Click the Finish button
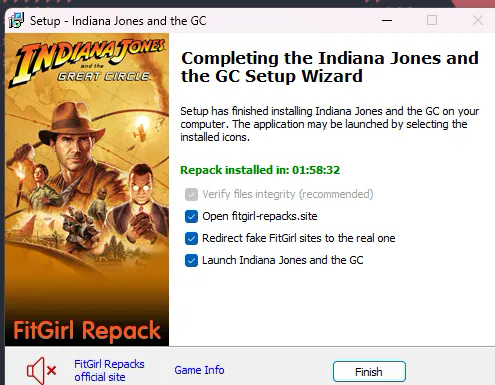The image size is (495, 385). point(369,371)
